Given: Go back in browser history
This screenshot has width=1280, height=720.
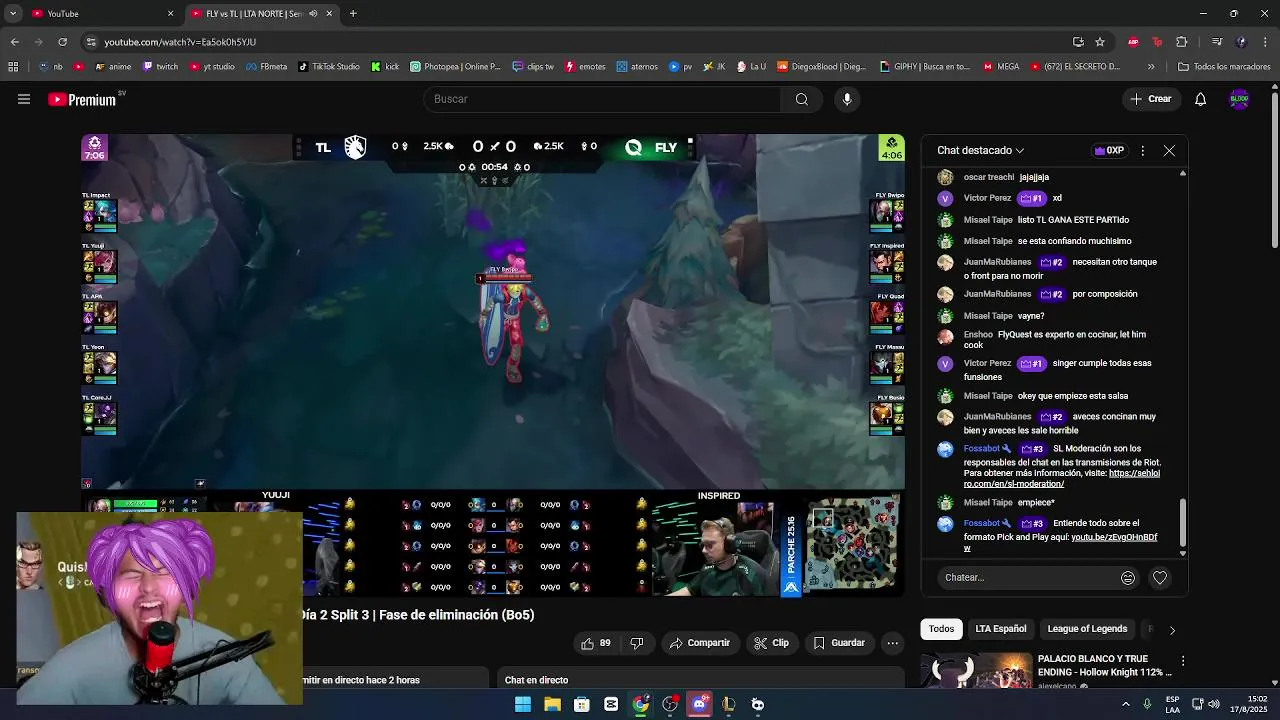Looking at the screenshot, I should pos(14,42).
